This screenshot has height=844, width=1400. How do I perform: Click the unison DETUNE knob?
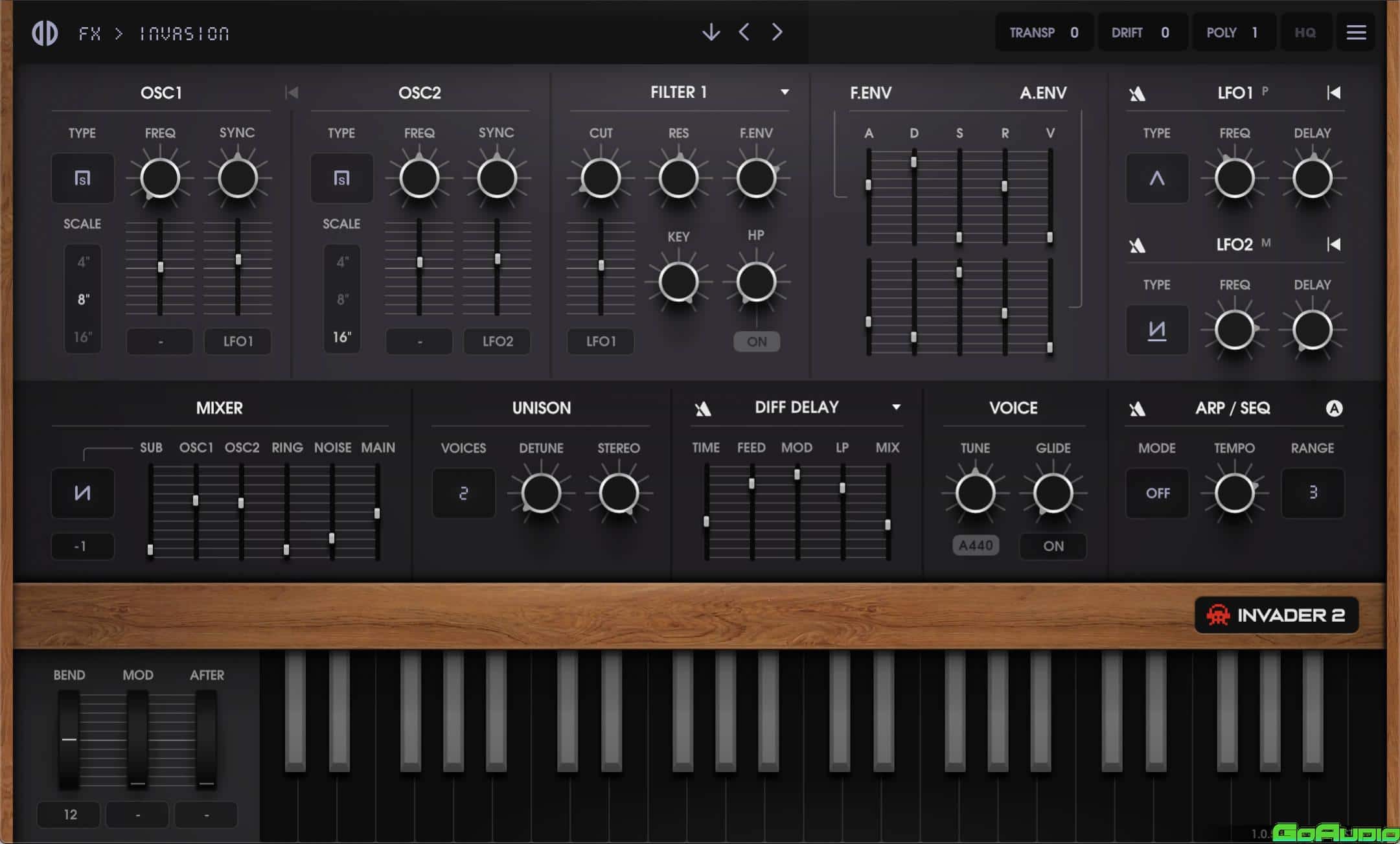[541, 493]
